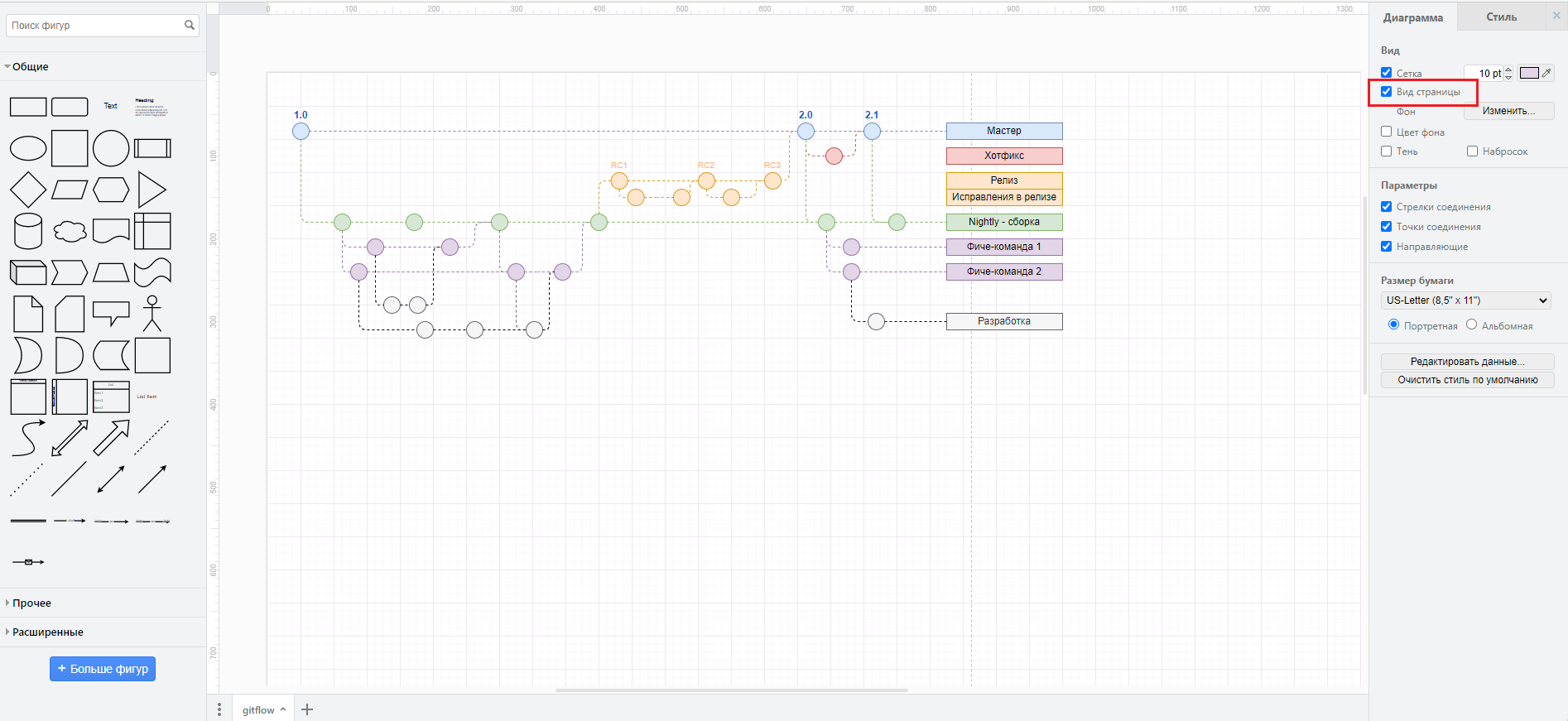Click the grid size 10 pt field
The height and width of the screenshot is (721, 1568).
1484,73
